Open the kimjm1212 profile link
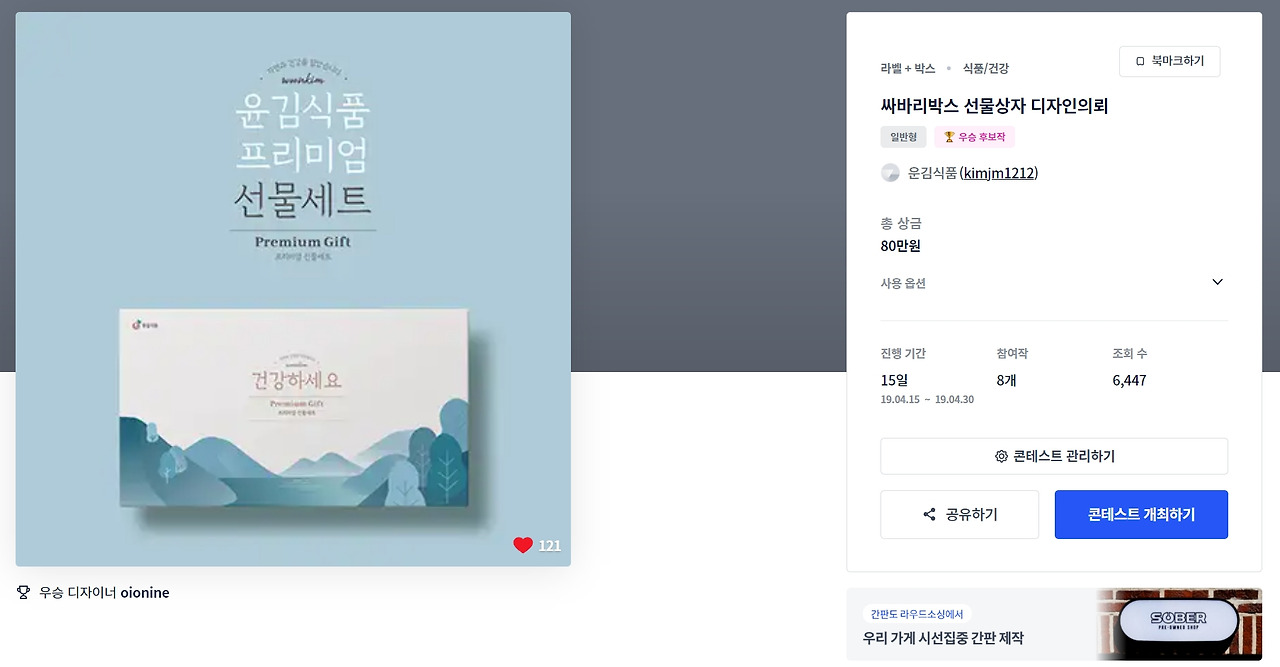This screenshot has width=1280, height=667. click(999, 173)
